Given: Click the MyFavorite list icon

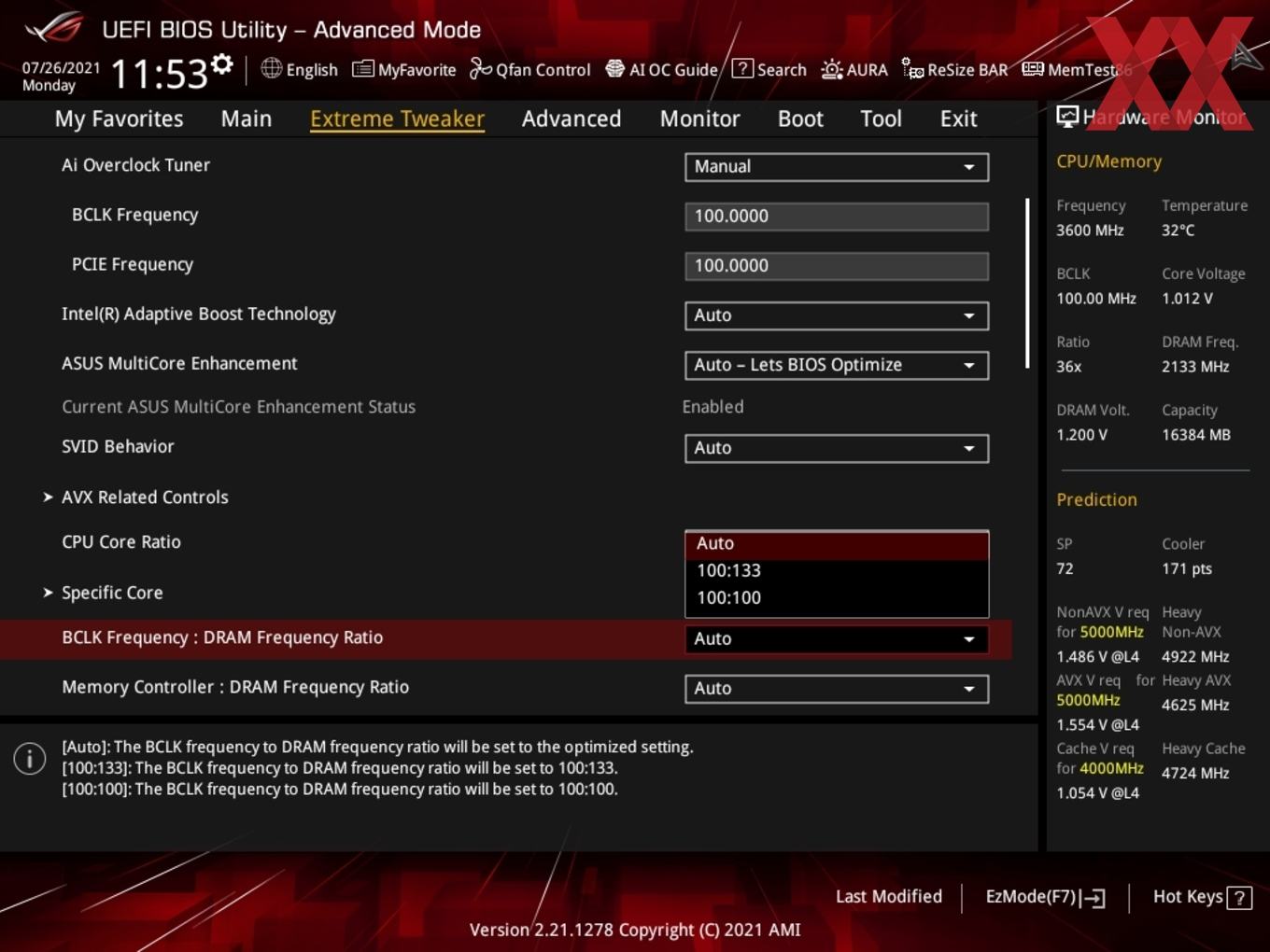Looking at the screenshot, I should pos(363,69).
